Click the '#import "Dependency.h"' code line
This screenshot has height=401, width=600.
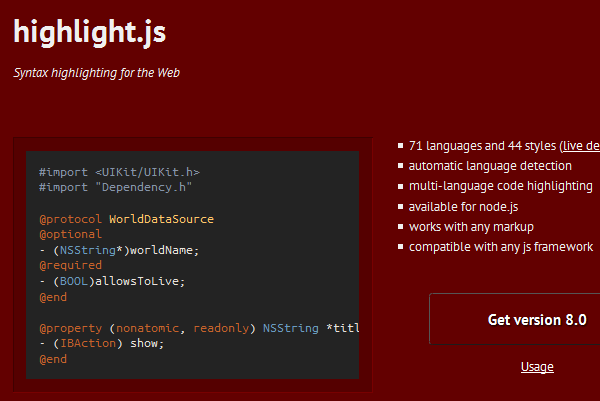tap(115, 187)
